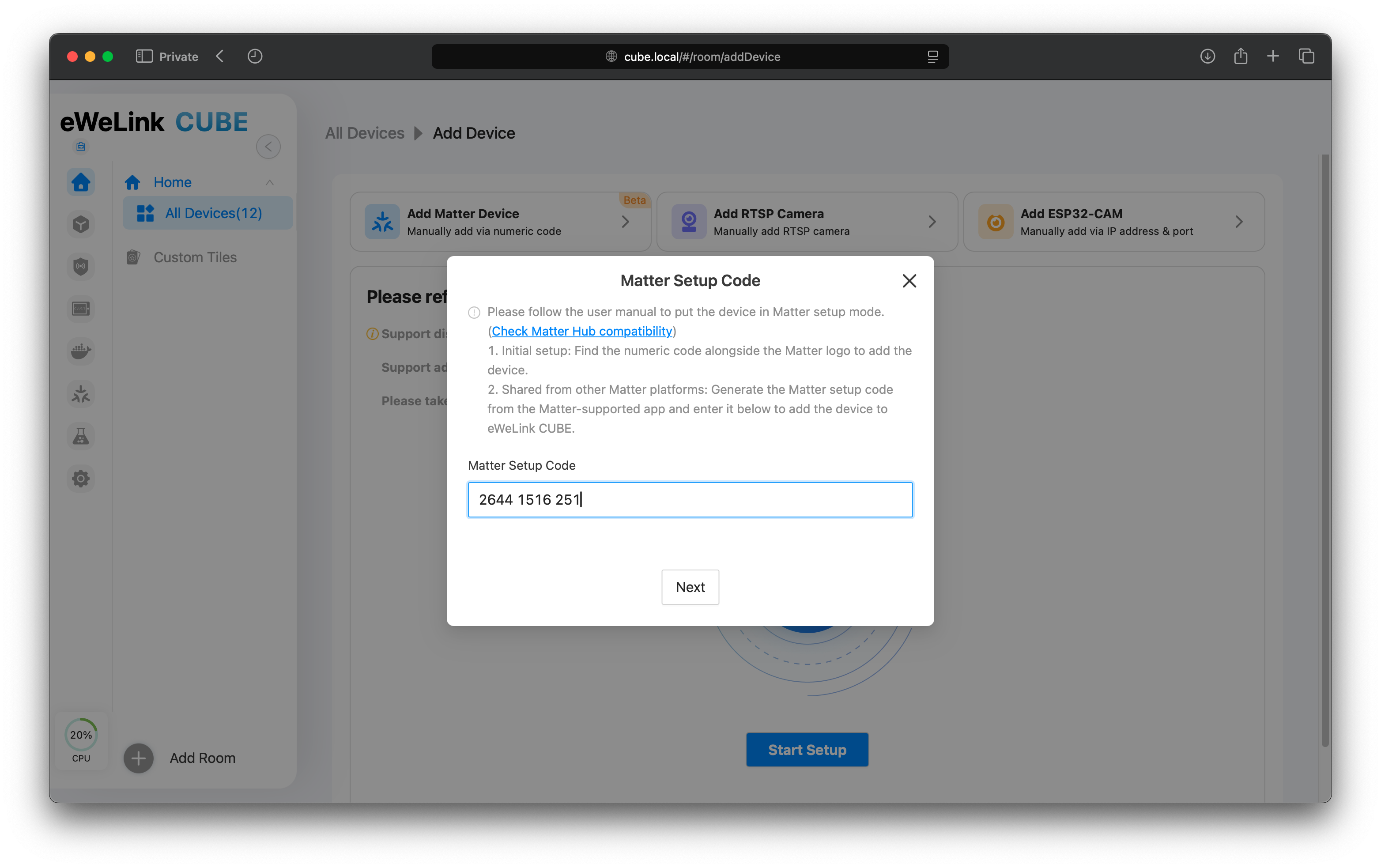Screen dimensions: 1381x868
Task: Select All Devices(12) menu item
Action: (x=213, y=213)
